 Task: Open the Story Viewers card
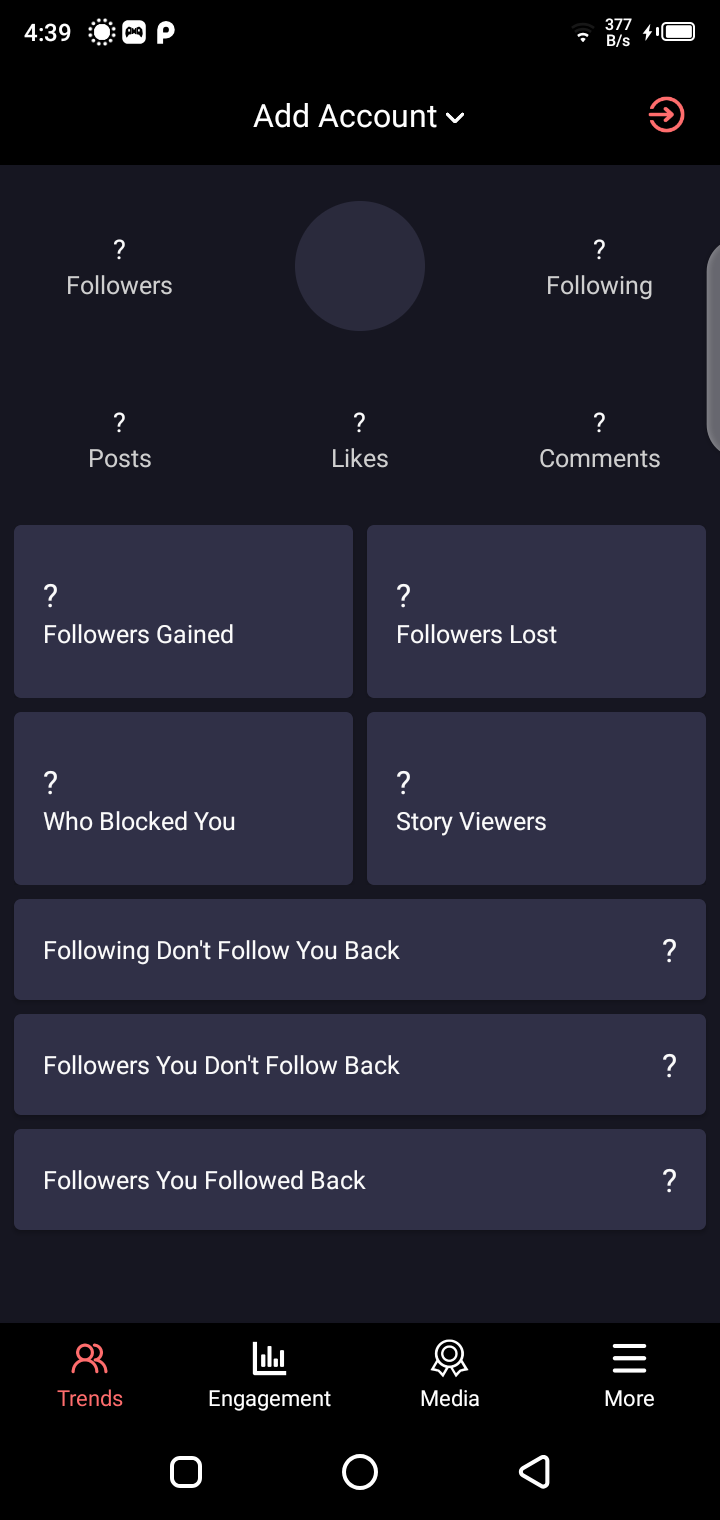coord(536,798)
